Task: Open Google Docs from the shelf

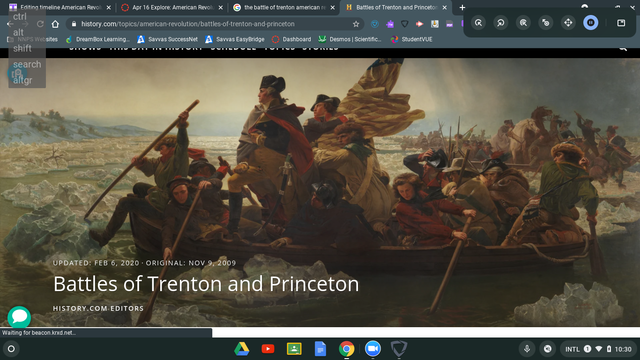Action: point(320,349)
